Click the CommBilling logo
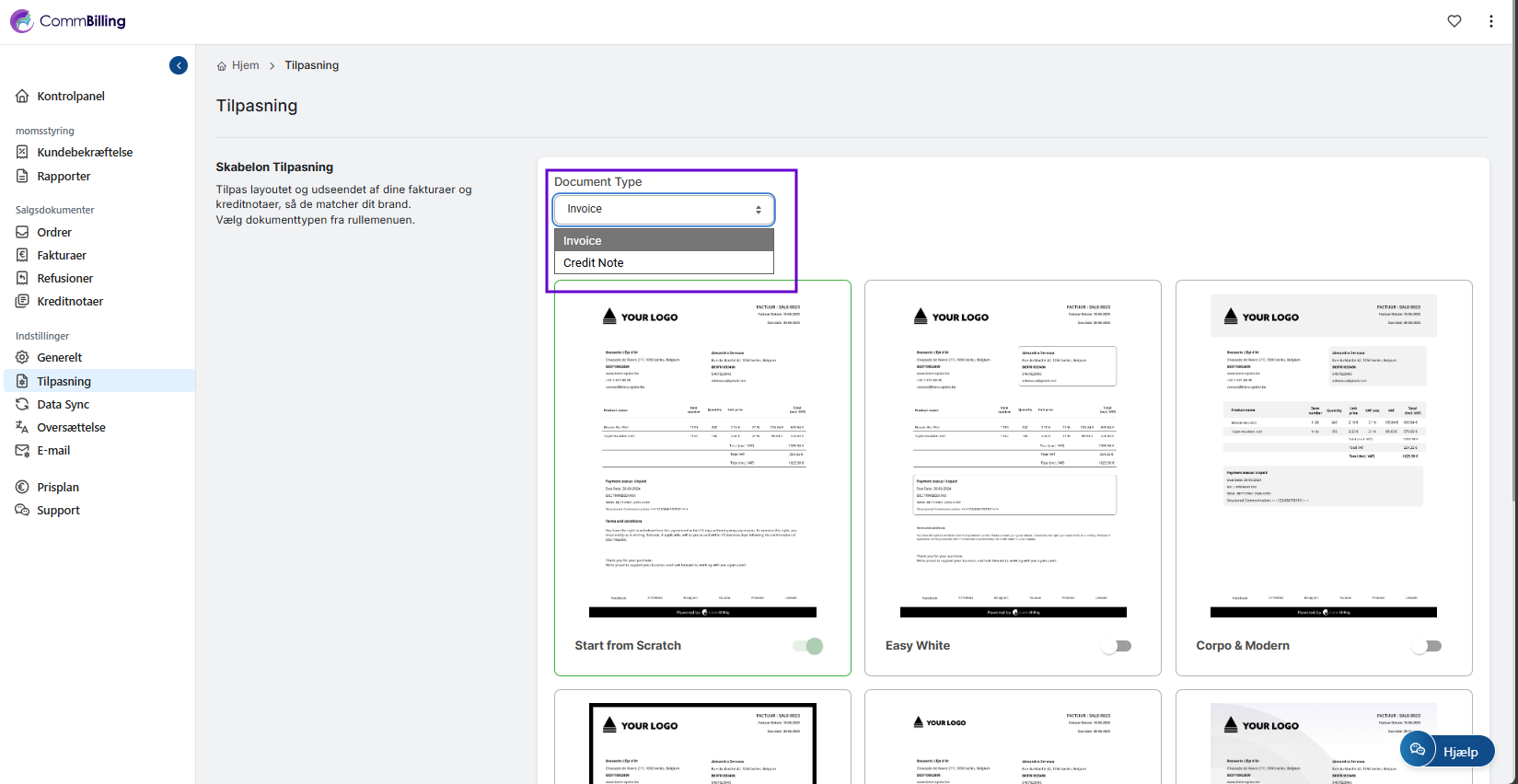 click(x=68, y=21)
